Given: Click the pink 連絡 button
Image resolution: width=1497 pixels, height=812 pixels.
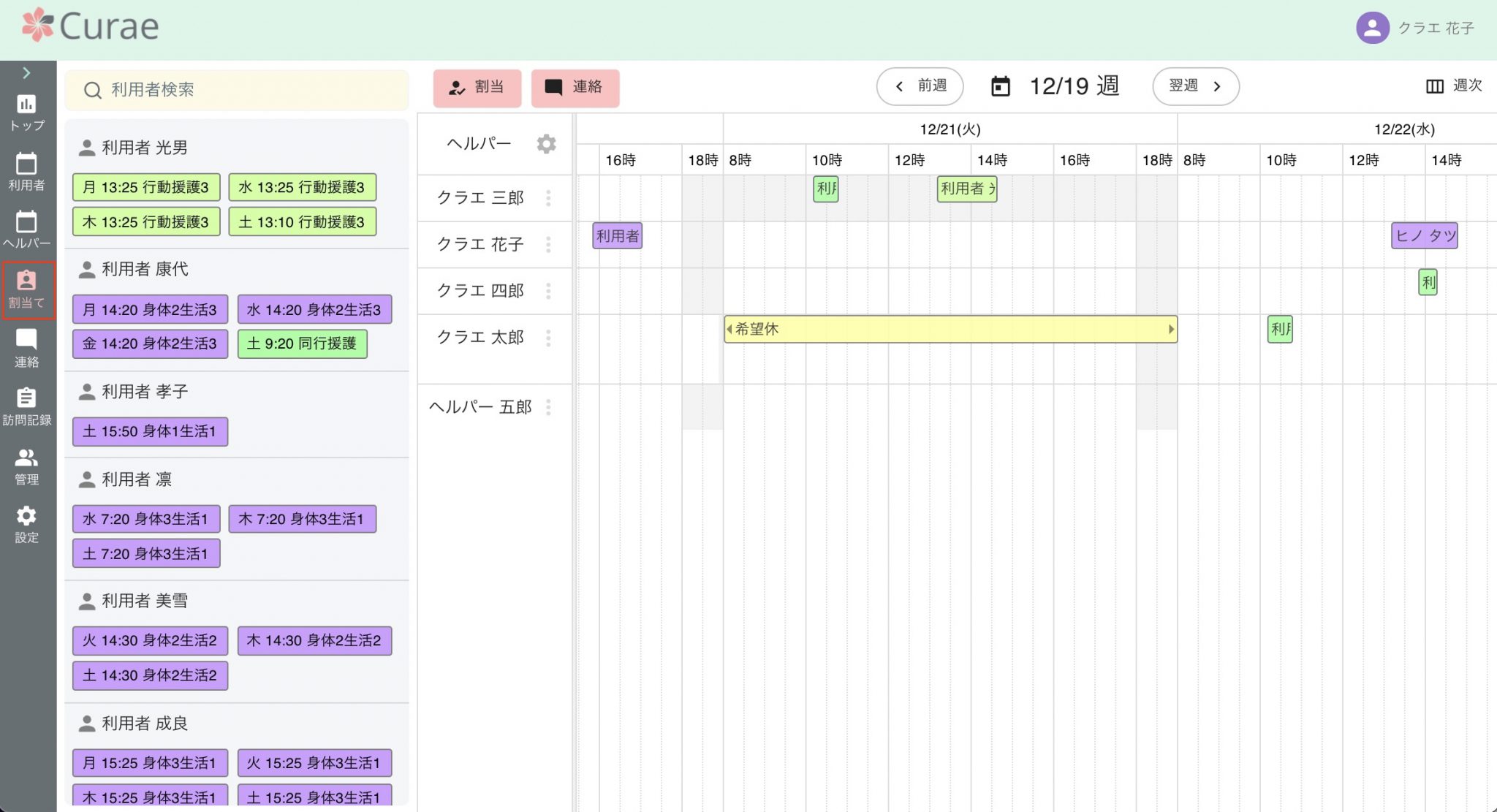Looking at the screenshot, I should pyautogui.click(x=575, y=88).
